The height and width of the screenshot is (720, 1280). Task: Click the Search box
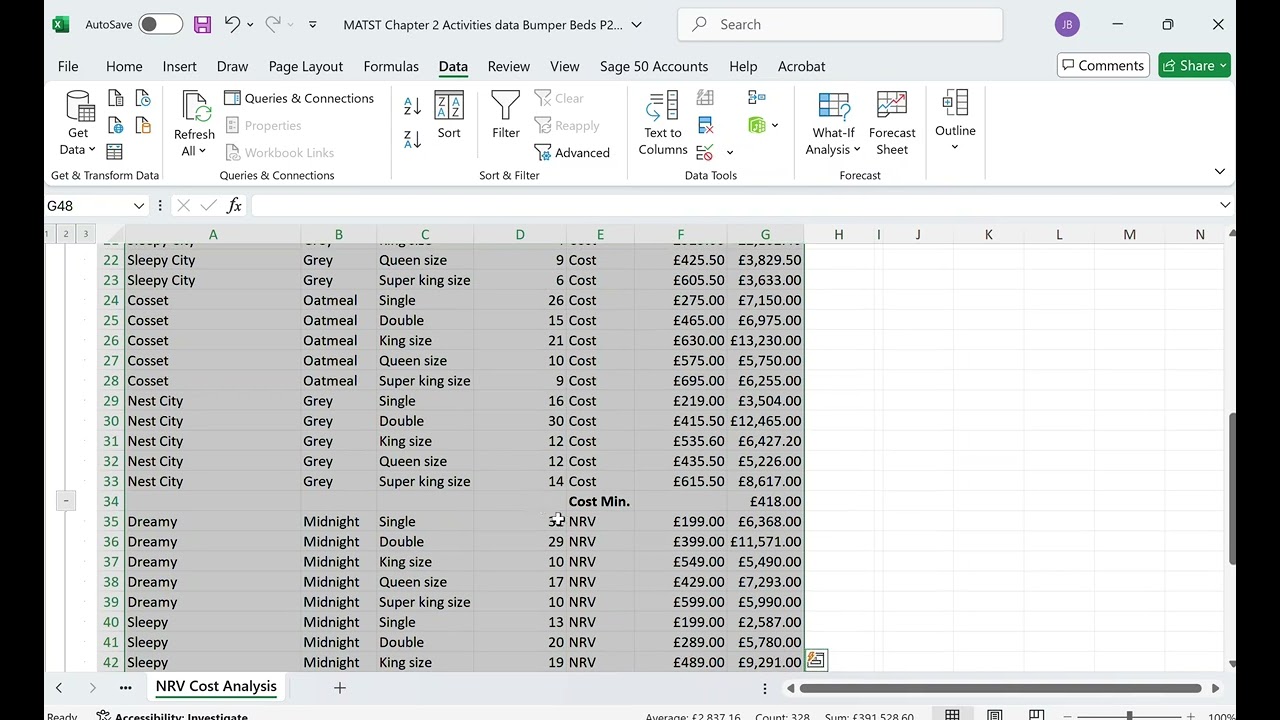tap(840, 24)
